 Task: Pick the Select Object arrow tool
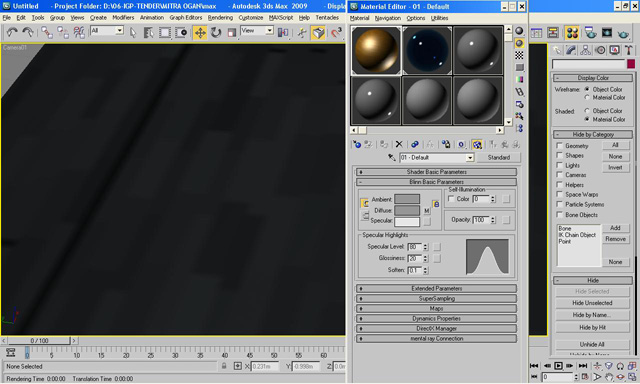pyautogui.click(x=133, y=32)
